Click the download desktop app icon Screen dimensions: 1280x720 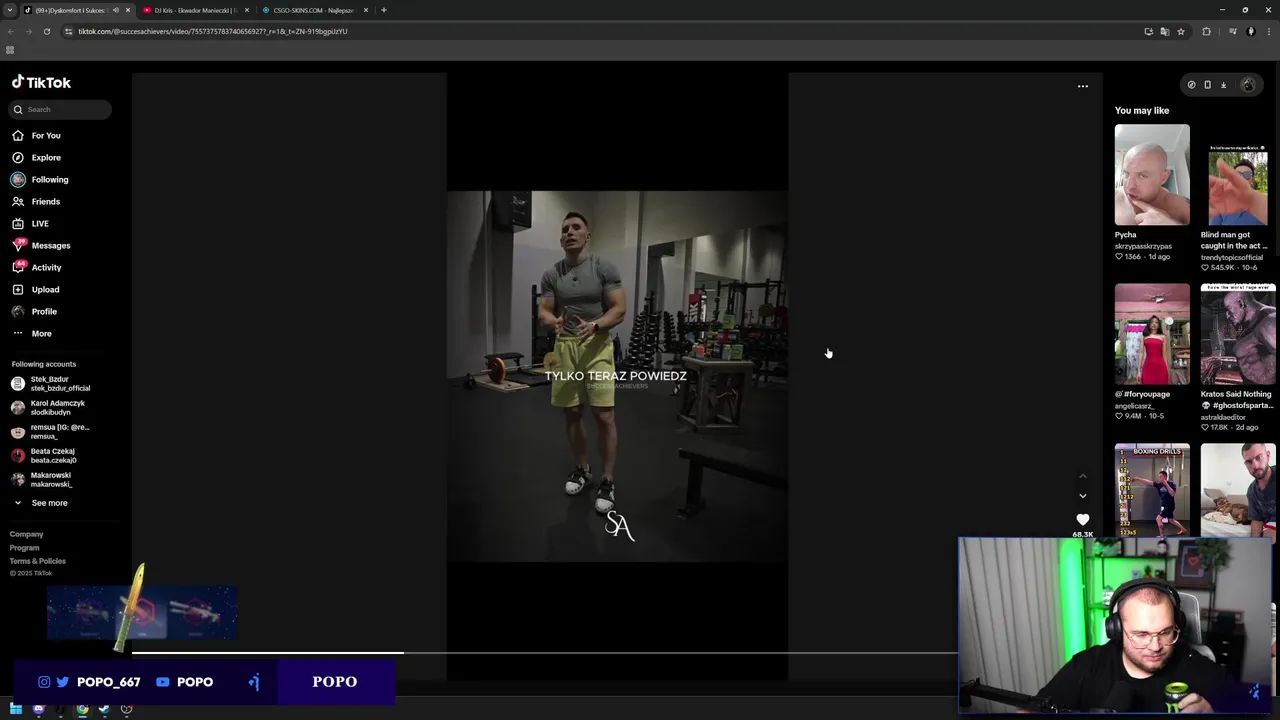[x=1223, y=85]
